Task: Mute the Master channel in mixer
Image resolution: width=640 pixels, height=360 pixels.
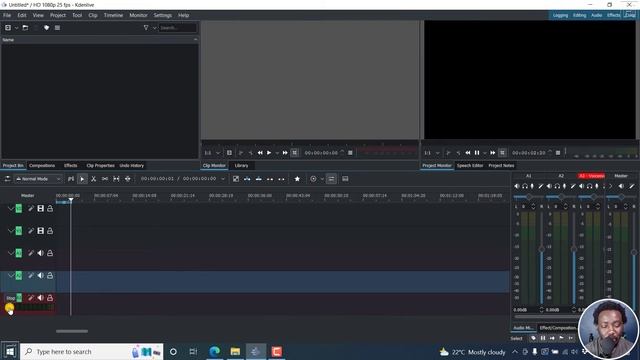Action: (x=621, y=186)
